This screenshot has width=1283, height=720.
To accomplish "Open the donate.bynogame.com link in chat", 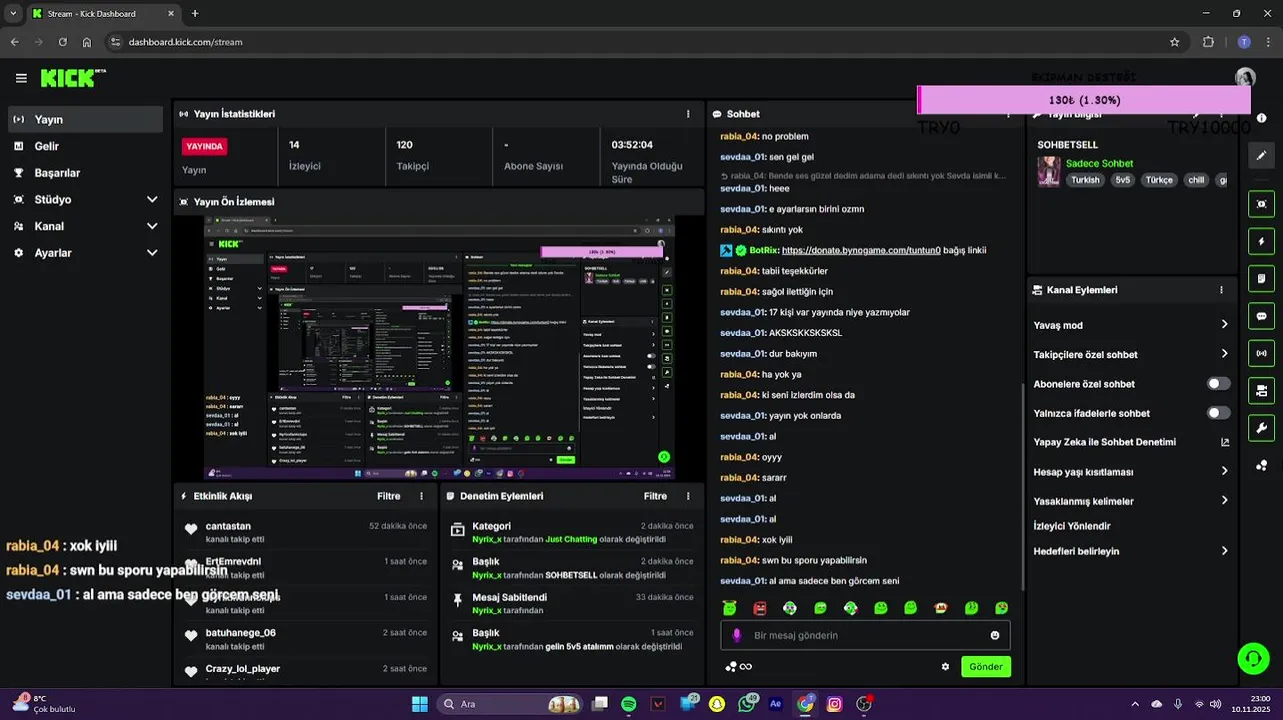I will pyautogui.click(x=861, y=250).
